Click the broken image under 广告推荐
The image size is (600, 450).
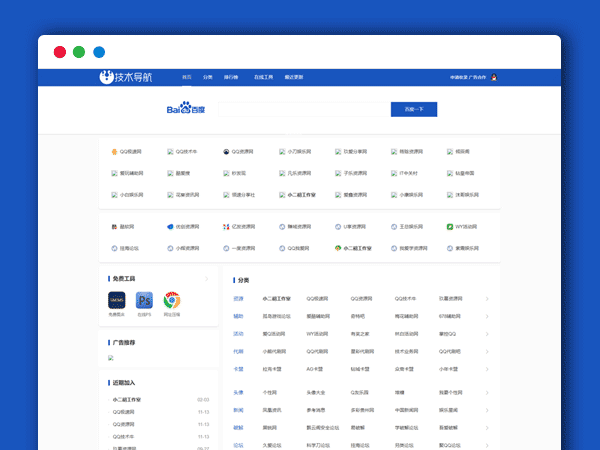tap(111, 357)
